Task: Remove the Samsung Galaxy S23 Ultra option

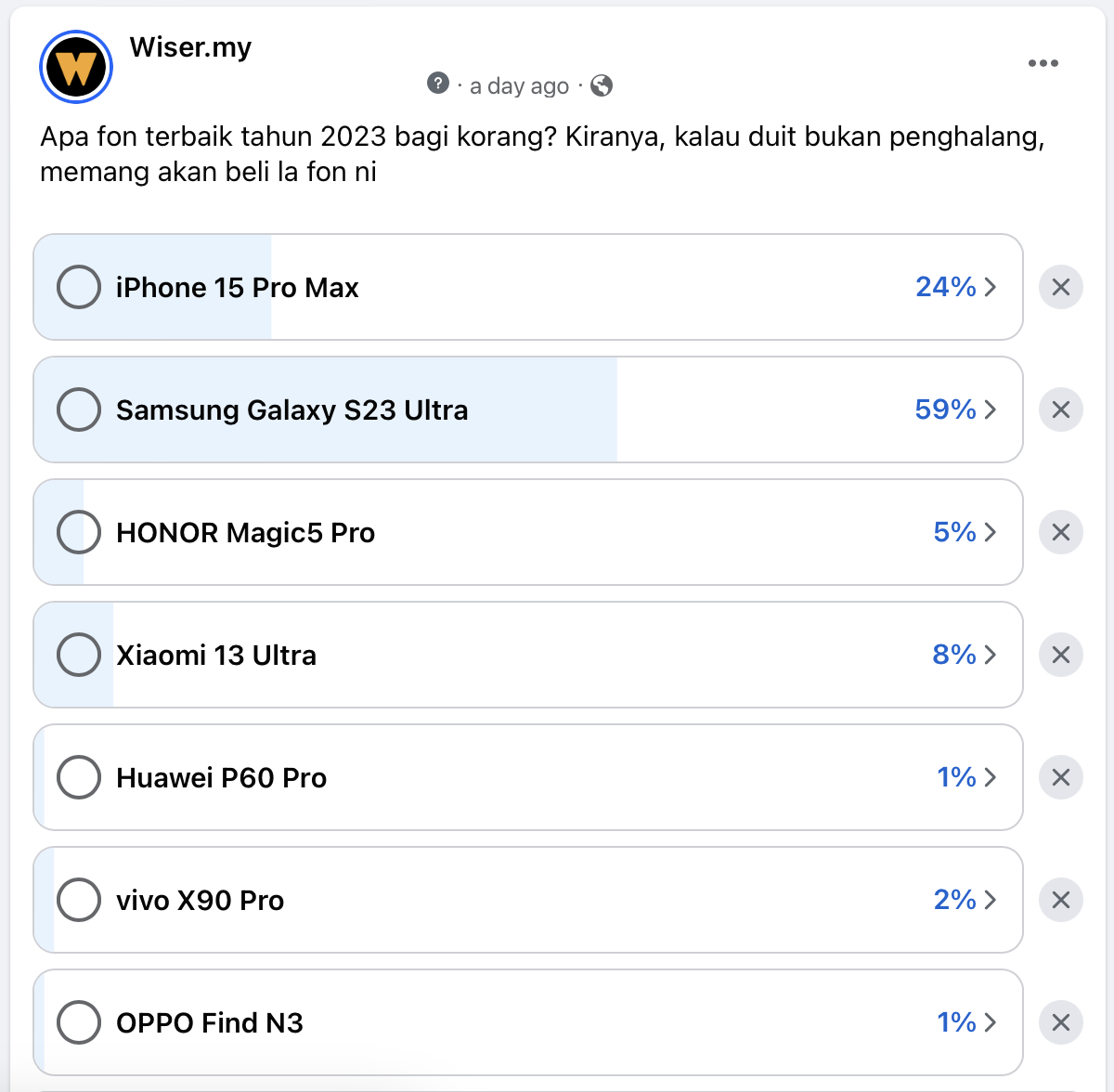Action: point(1061,409)
